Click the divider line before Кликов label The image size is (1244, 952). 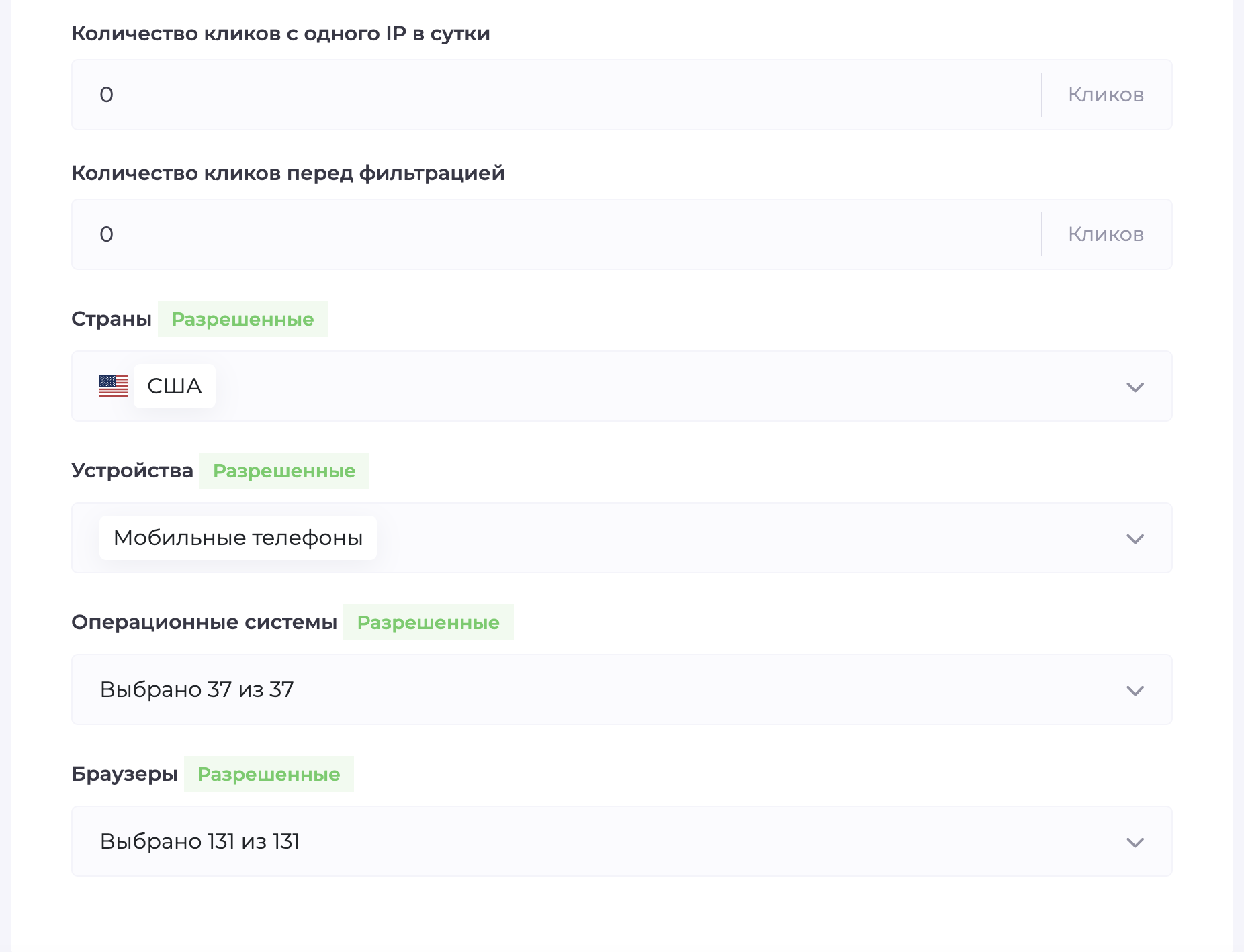[1042, 94]
